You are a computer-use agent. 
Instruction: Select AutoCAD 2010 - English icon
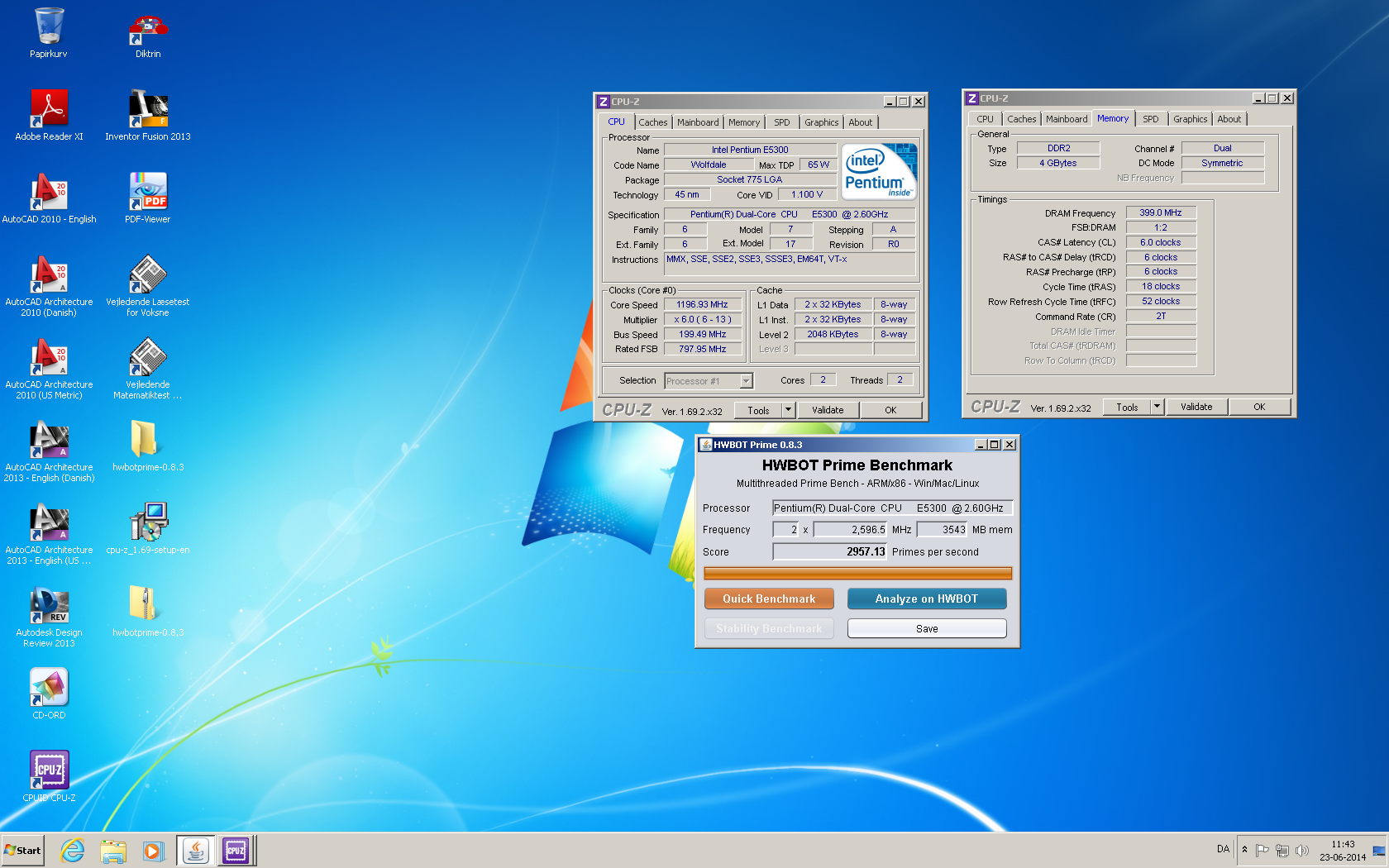click(x=49, y=198)
